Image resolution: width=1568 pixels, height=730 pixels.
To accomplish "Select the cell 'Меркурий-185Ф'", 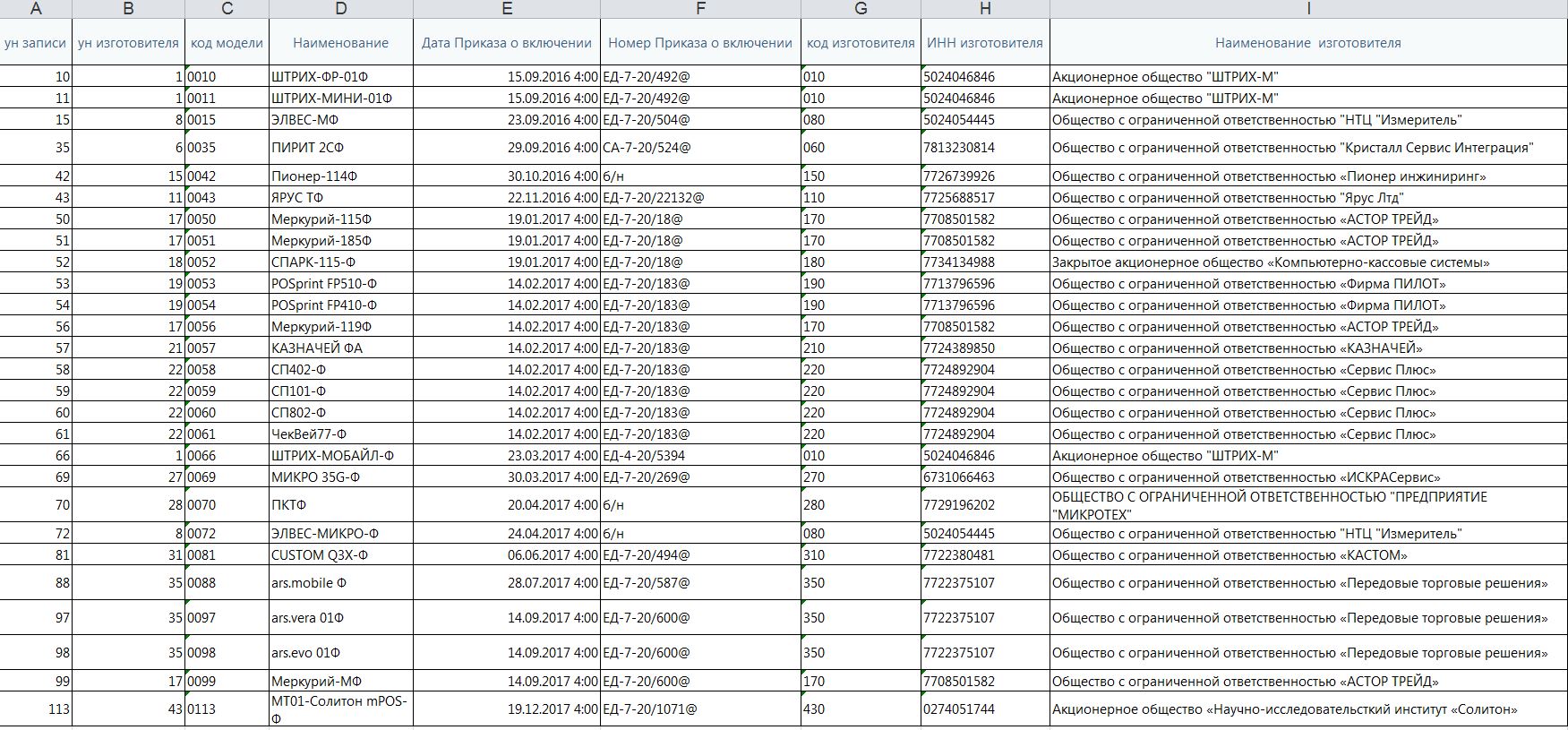I will coord(341,240).
